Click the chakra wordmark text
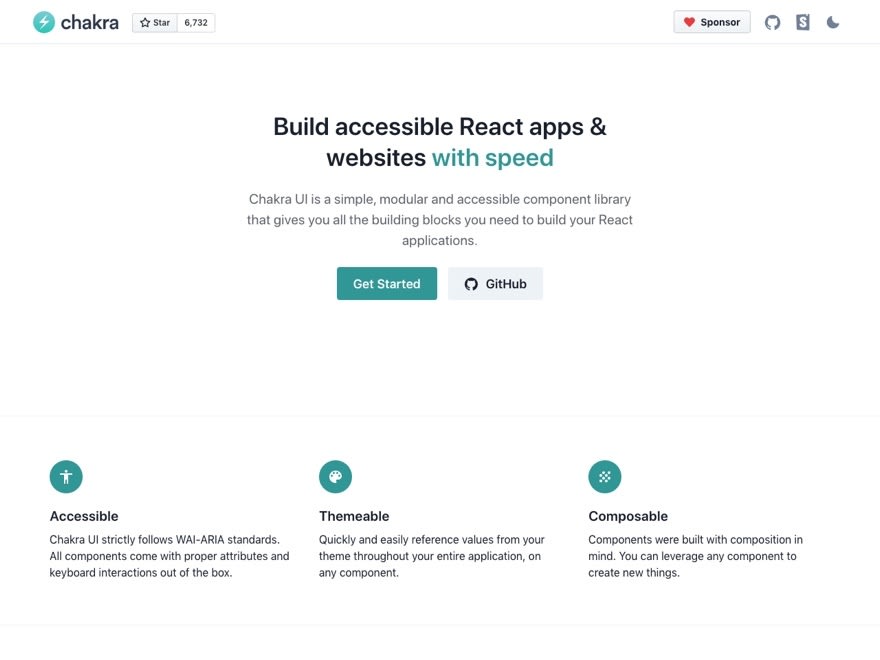 click(90, 22)
